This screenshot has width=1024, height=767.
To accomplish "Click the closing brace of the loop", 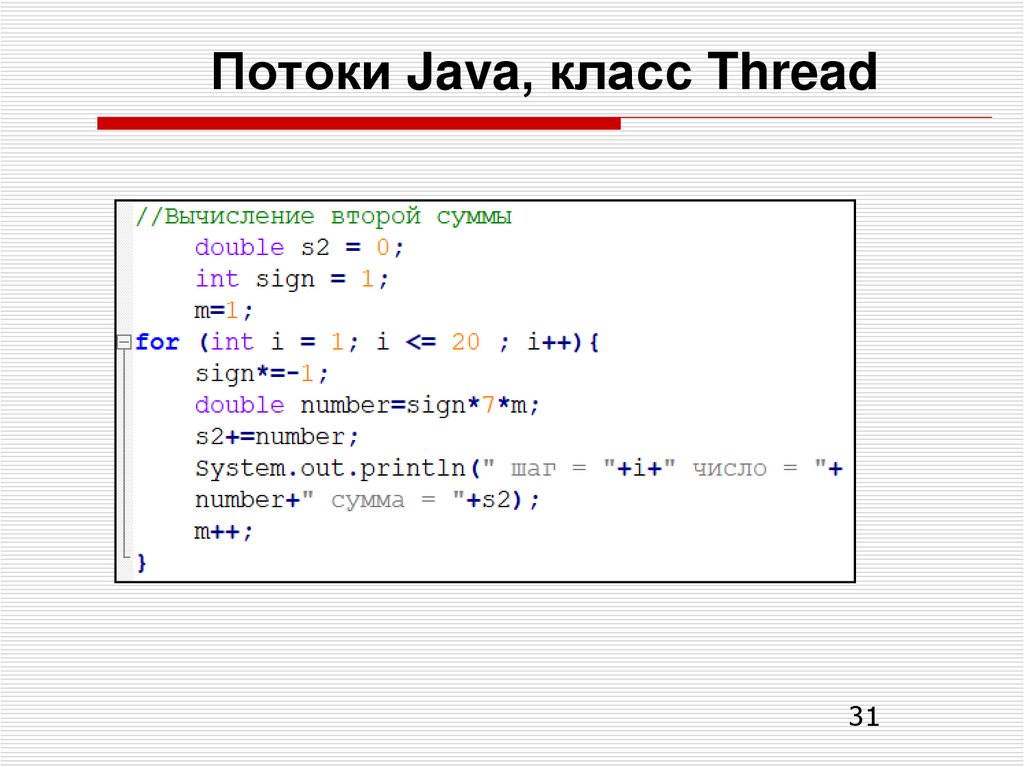I will 141,562.
